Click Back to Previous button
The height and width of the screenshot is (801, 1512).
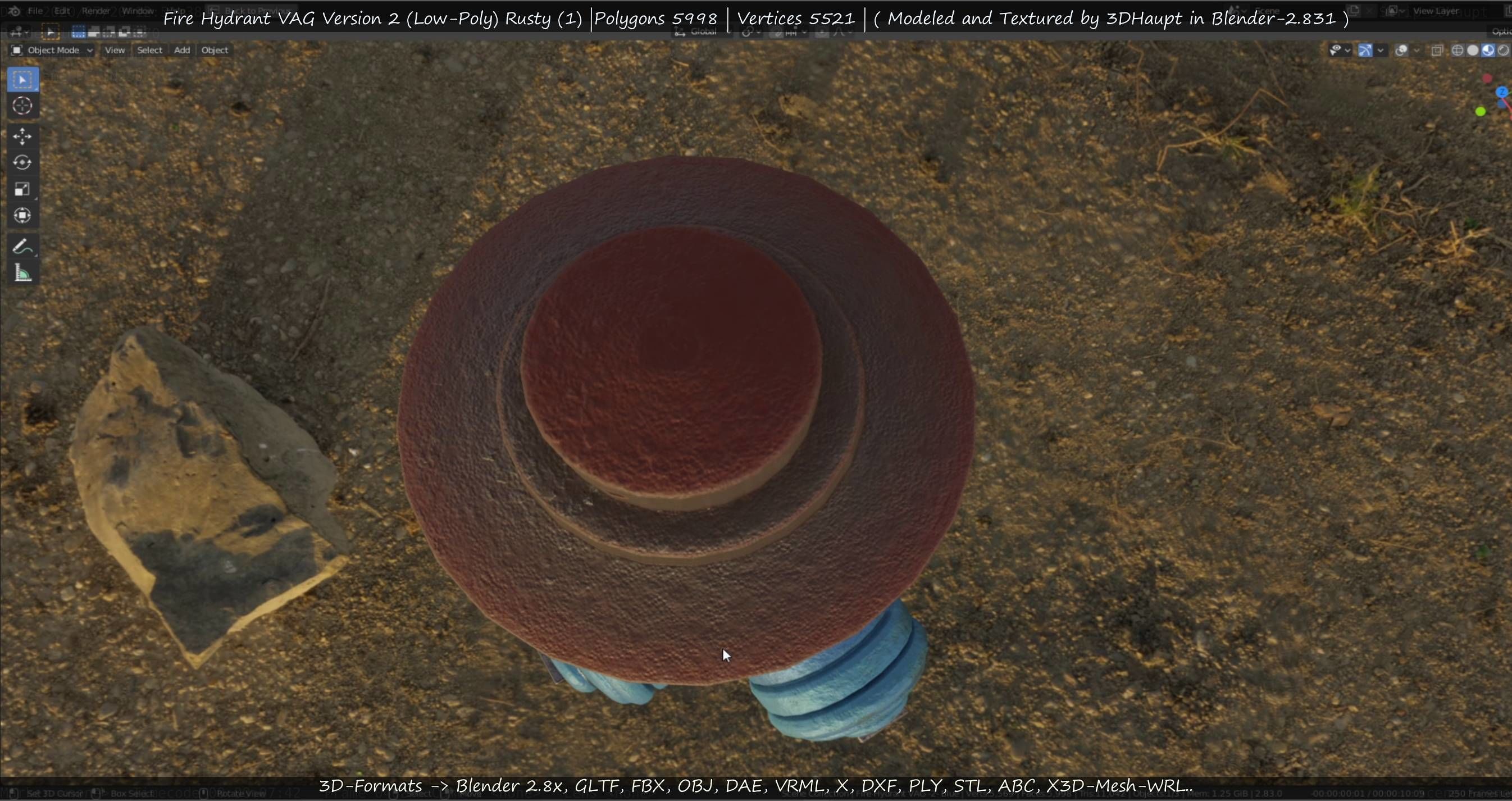pos(252,11)
